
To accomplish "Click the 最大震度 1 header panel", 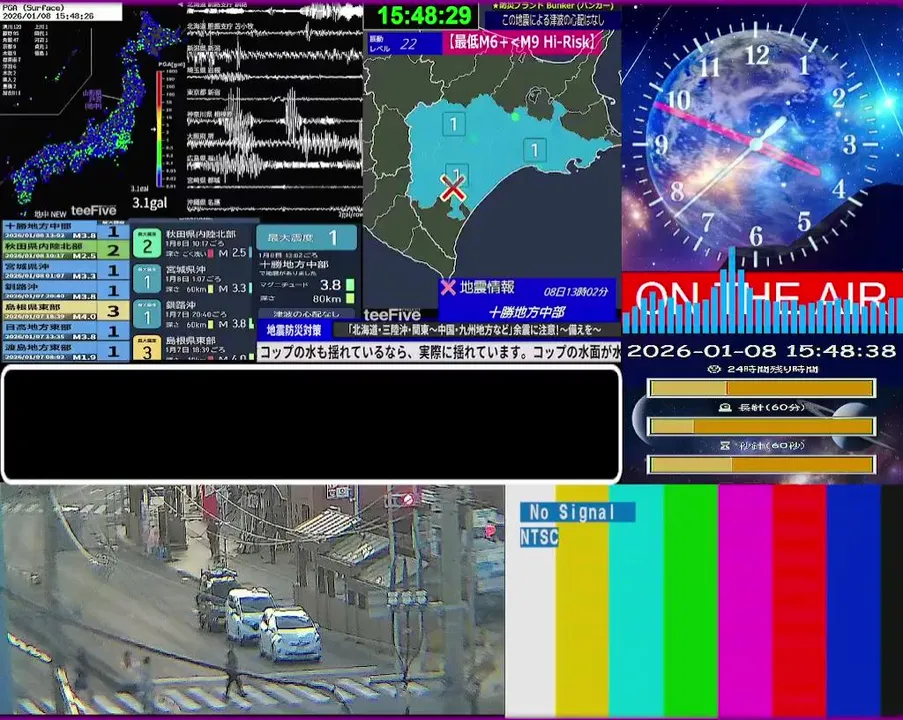I will coord(306,237).
